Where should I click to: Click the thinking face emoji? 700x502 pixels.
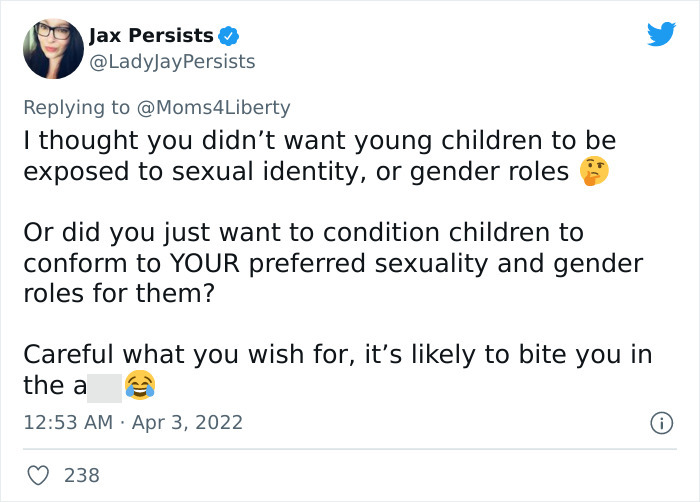click(591, 172)
